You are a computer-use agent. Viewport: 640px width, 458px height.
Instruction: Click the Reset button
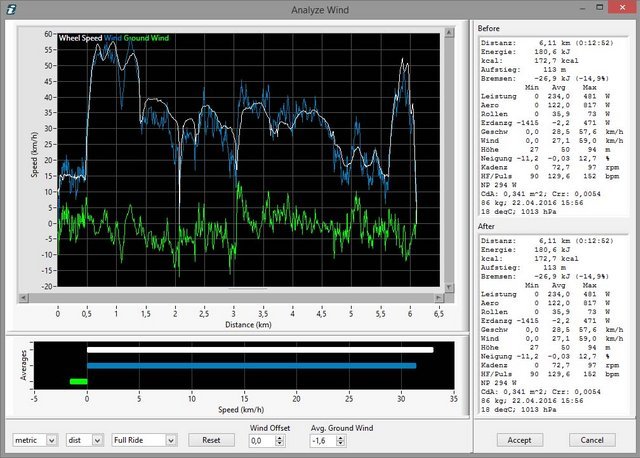point(211,440)
